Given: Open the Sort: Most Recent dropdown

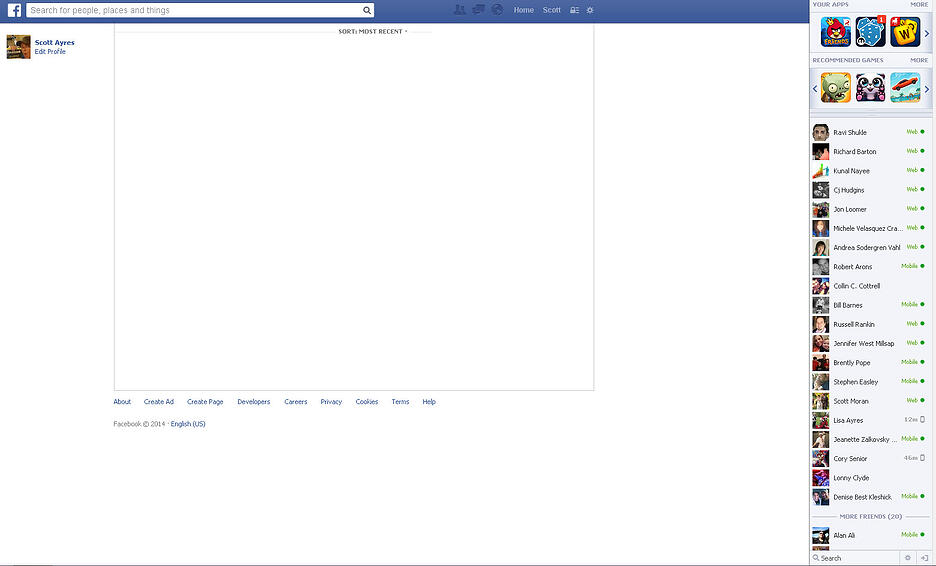Looking at the screenshot, I should [372, 32].
